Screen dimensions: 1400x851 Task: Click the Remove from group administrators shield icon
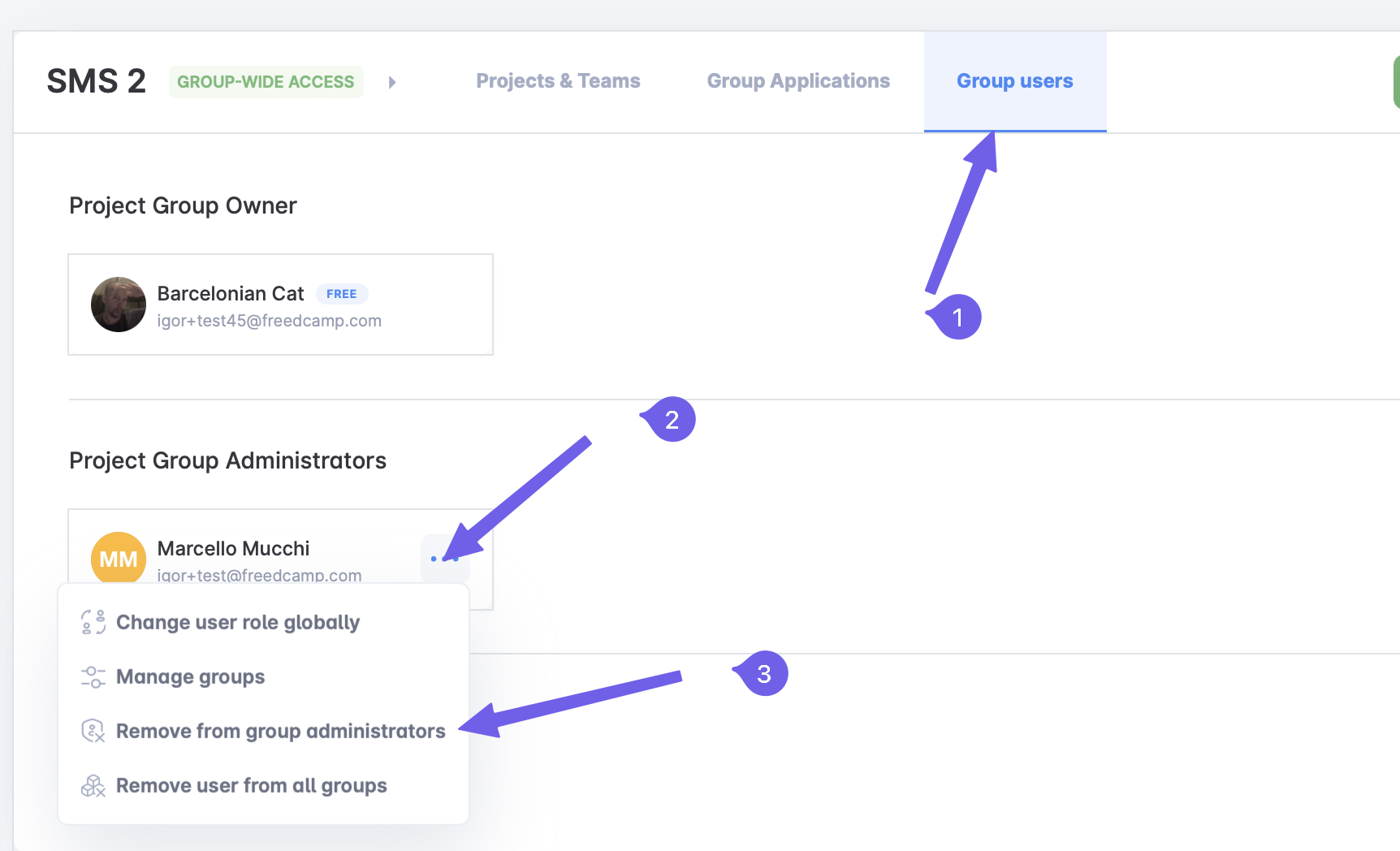point(93,731)
